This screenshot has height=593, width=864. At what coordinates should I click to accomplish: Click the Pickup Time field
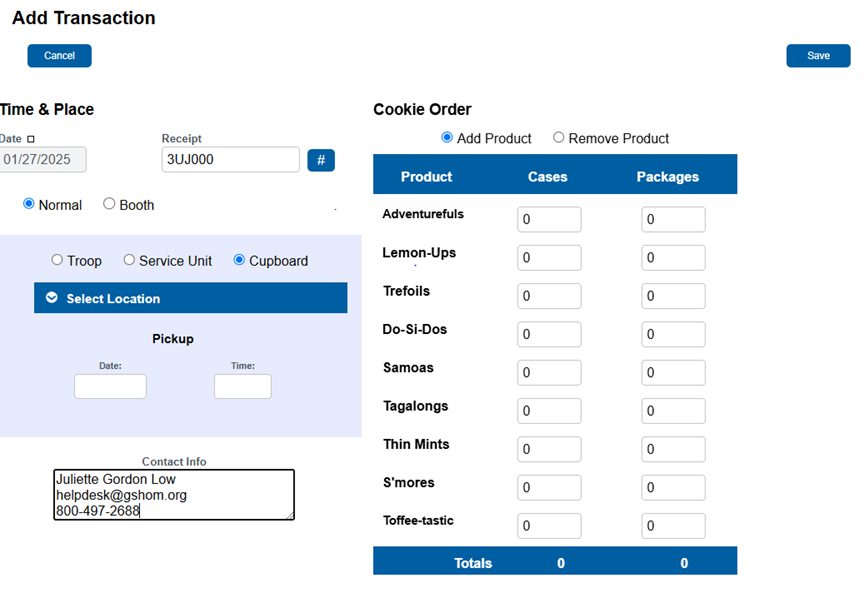[x=242, y=387]
